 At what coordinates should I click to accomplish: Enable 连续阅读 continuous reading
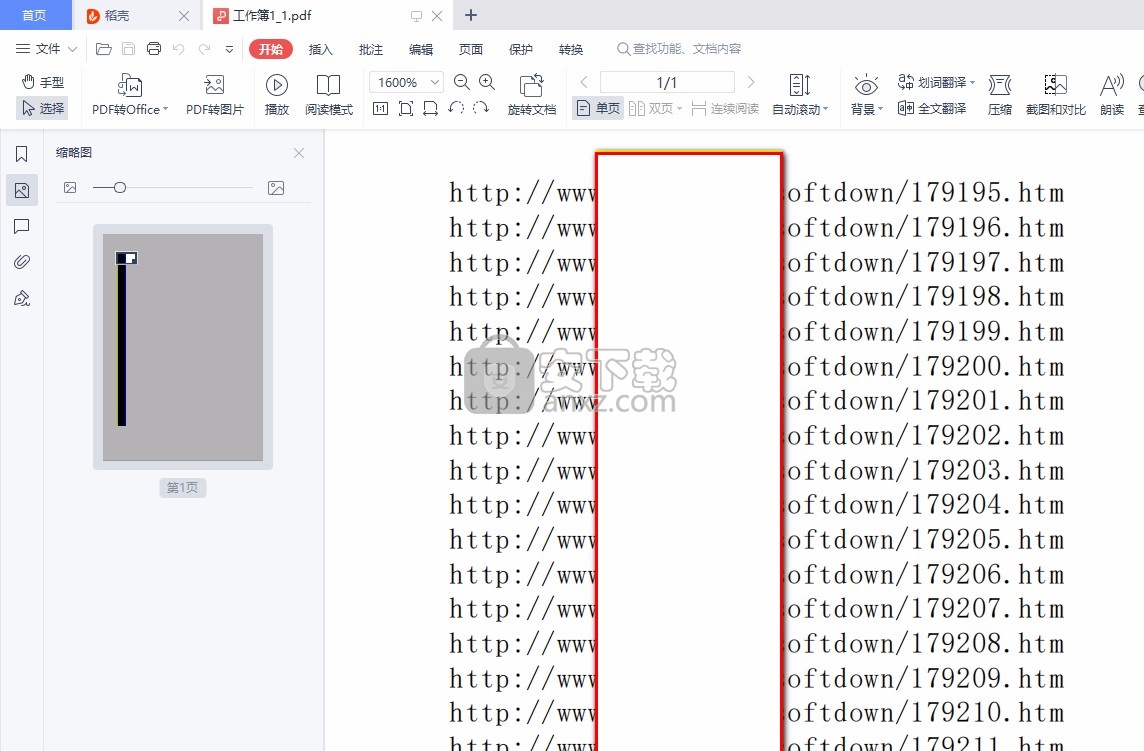coord(724,109)
